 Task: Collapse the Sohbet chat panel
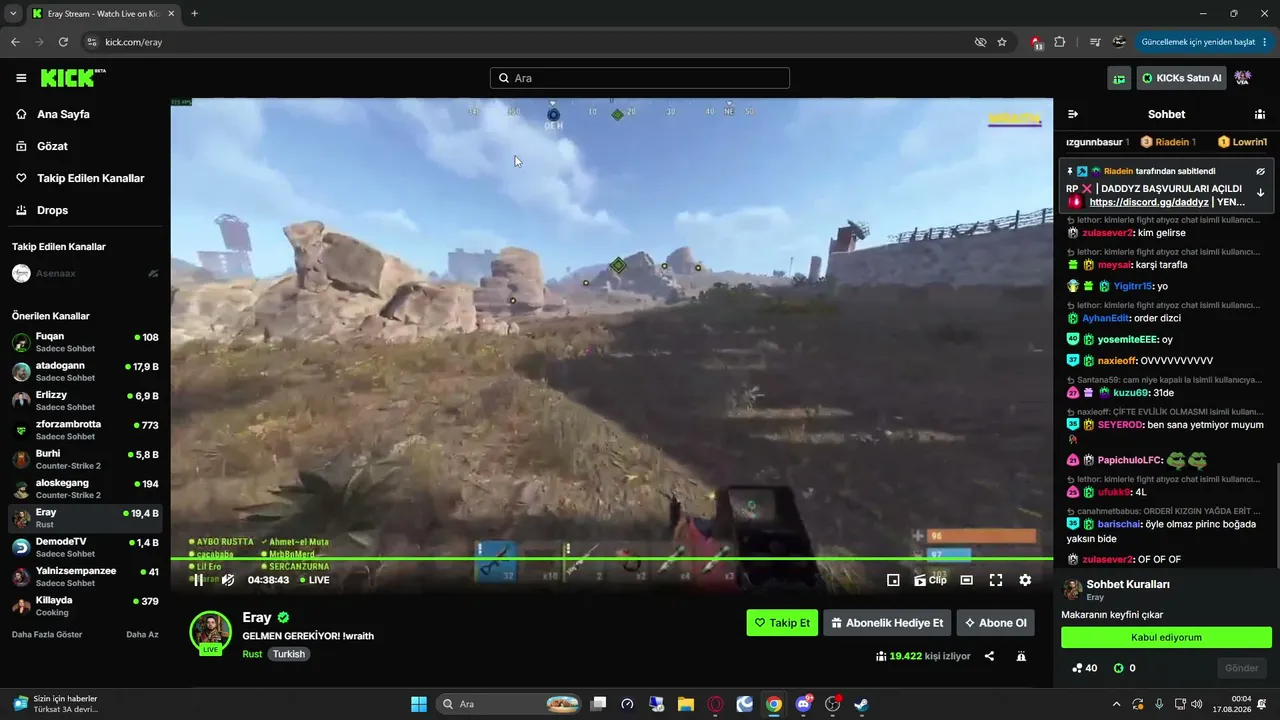pyautogui.click(x=1073, y=114)
